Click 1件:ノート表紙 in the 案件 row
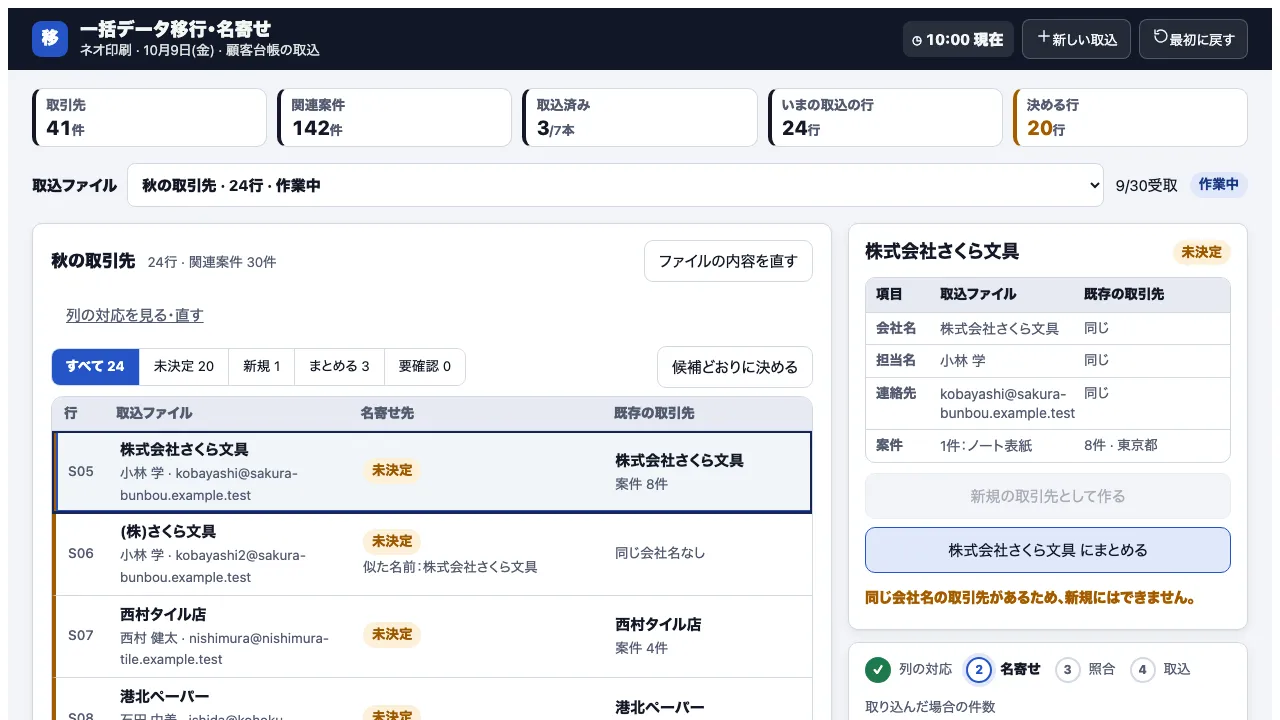 click(x=986, y=445)
